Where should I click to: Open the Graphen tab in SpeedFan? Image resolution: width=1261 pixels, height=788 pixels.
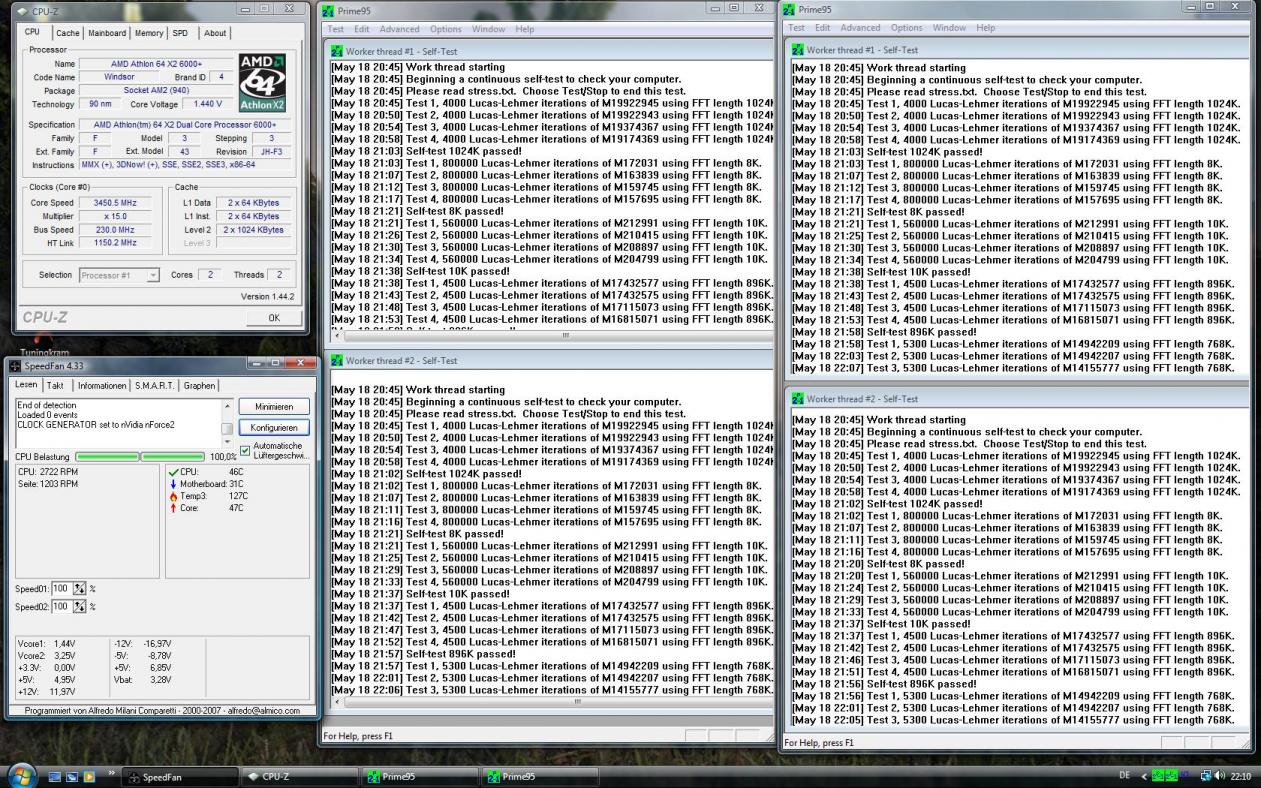(x=199, y=385)
